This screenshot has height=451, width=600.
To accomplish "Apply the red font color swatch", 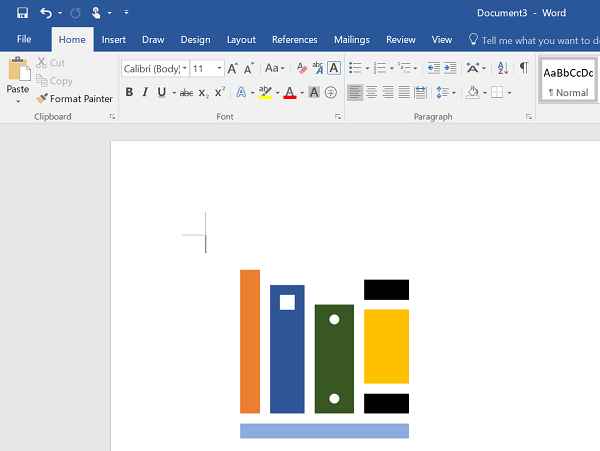I will 290,93.
